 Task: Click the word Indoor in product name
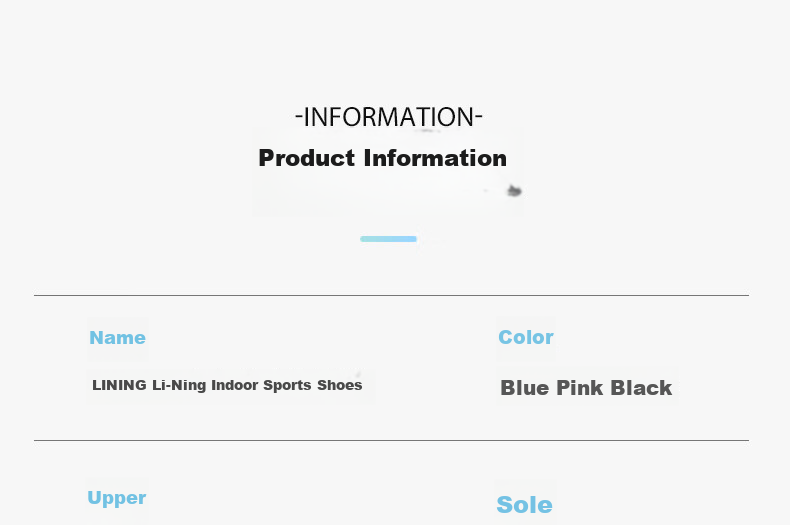[234, 385]
